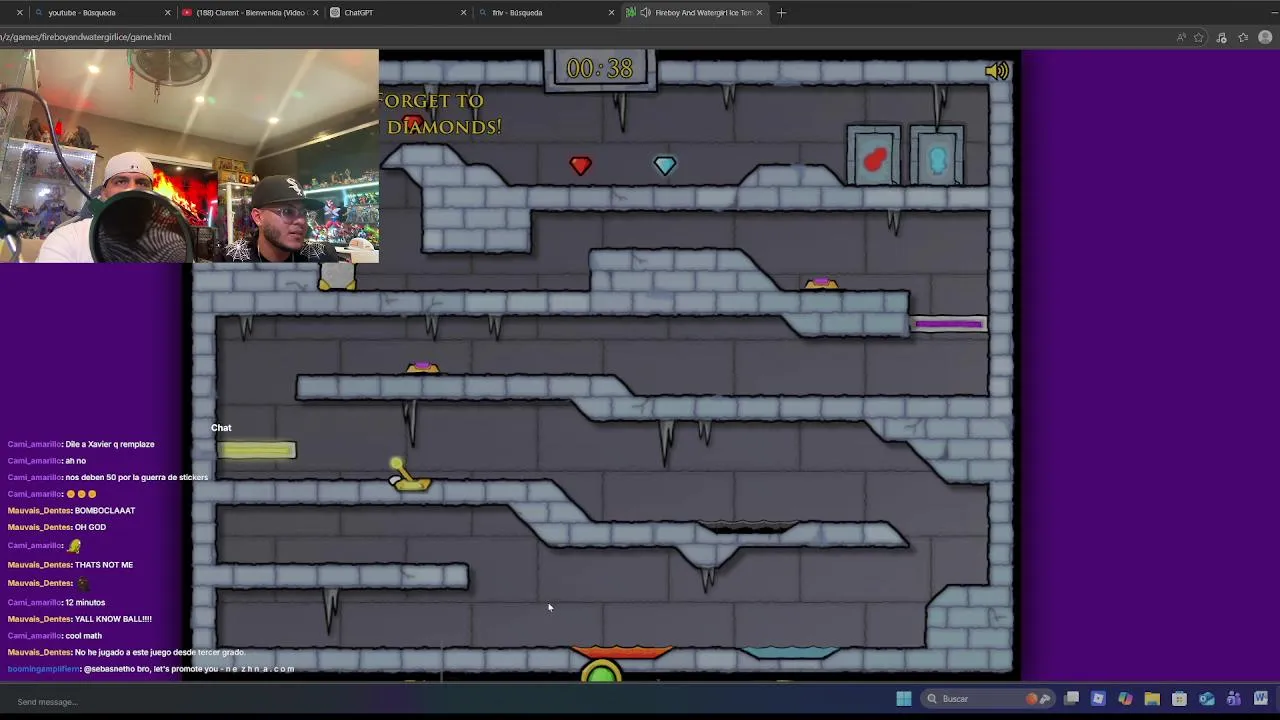
Task: Open File Explorer from taskbar
Action: [1152, 699]
